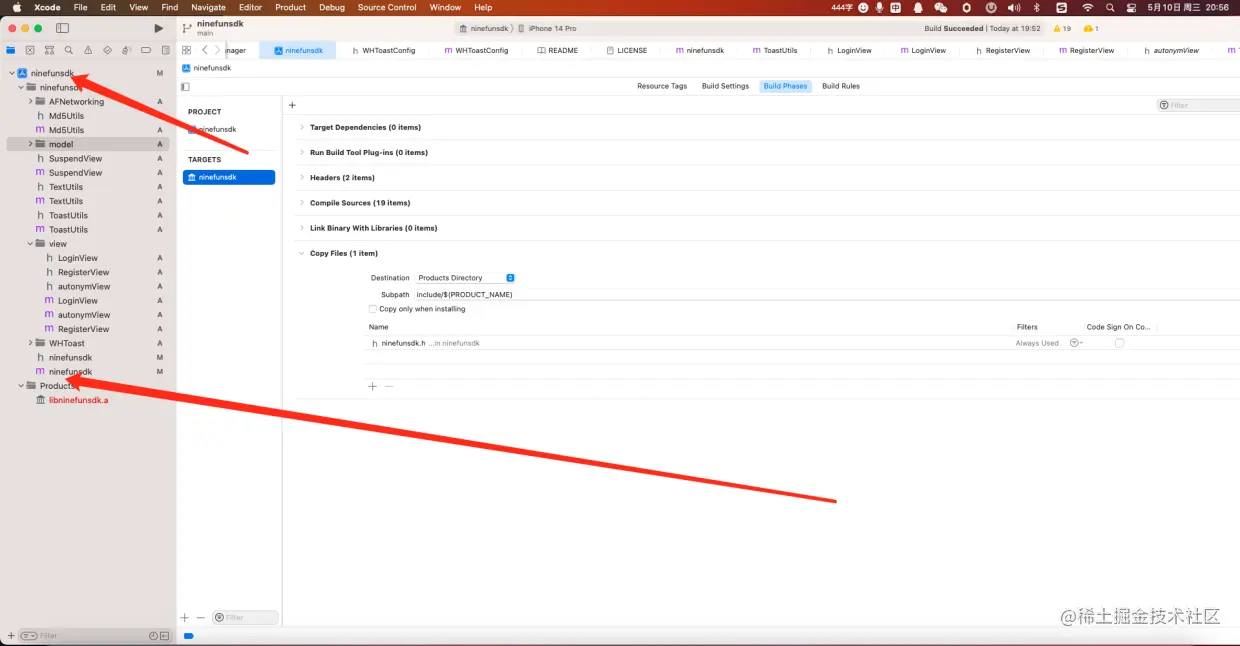Open WeChat menu bar icon
The height and width of the screenshot is (646, 1240).
pos(940,7)
